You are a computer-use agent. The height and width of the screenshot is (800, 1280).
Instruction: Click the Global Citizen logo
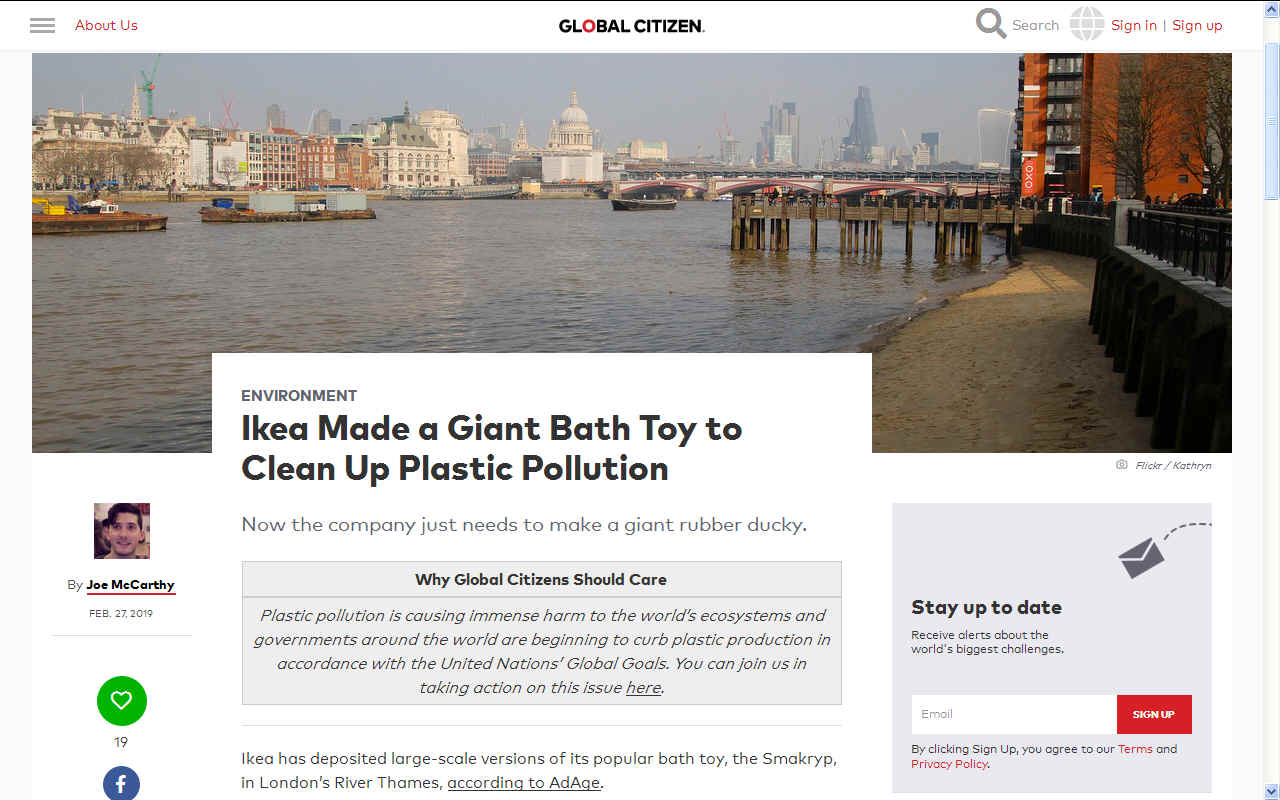[x=632, y=26]
